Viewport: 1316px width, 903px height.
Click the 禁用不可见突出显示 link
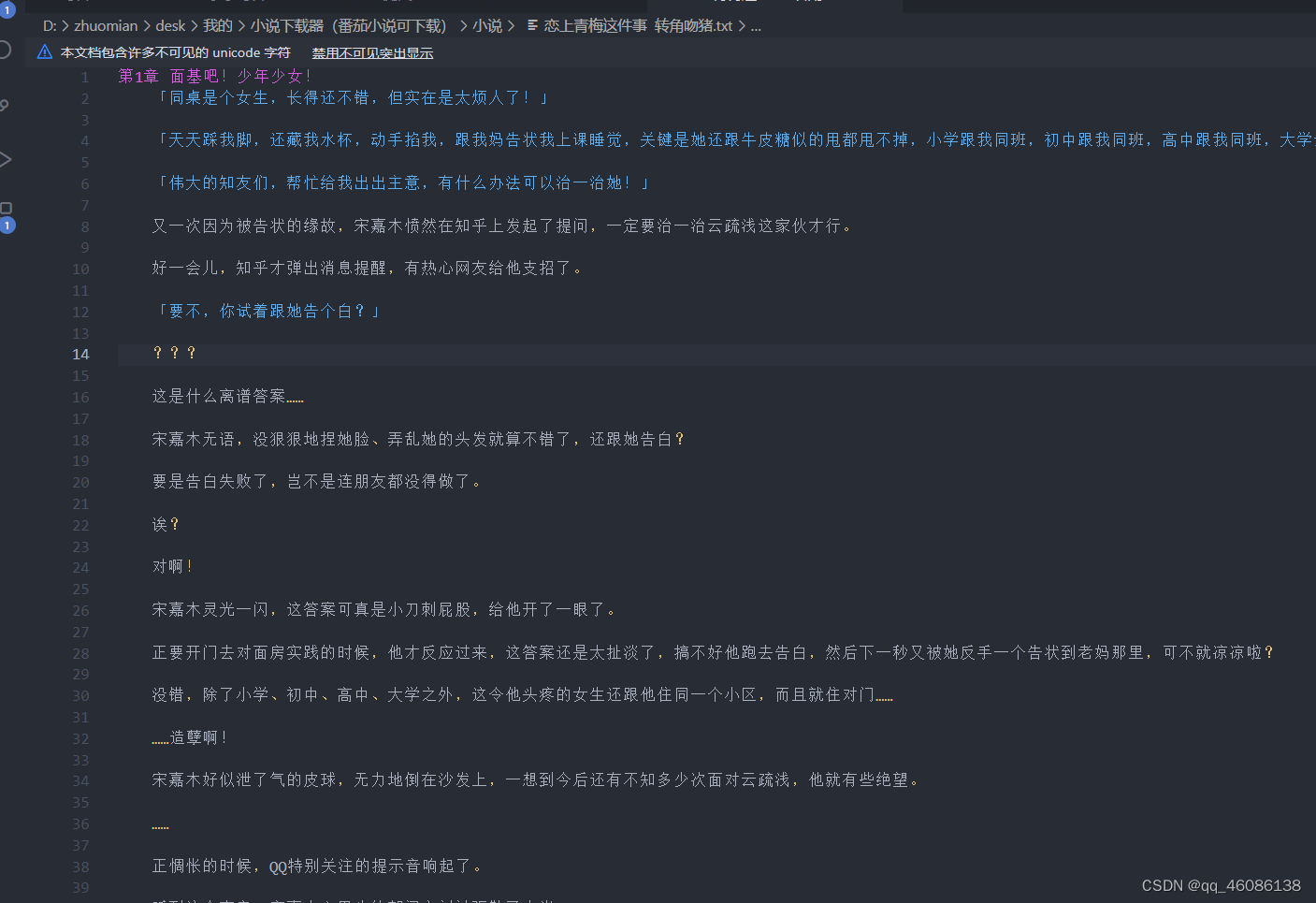[x=372, y=53]
